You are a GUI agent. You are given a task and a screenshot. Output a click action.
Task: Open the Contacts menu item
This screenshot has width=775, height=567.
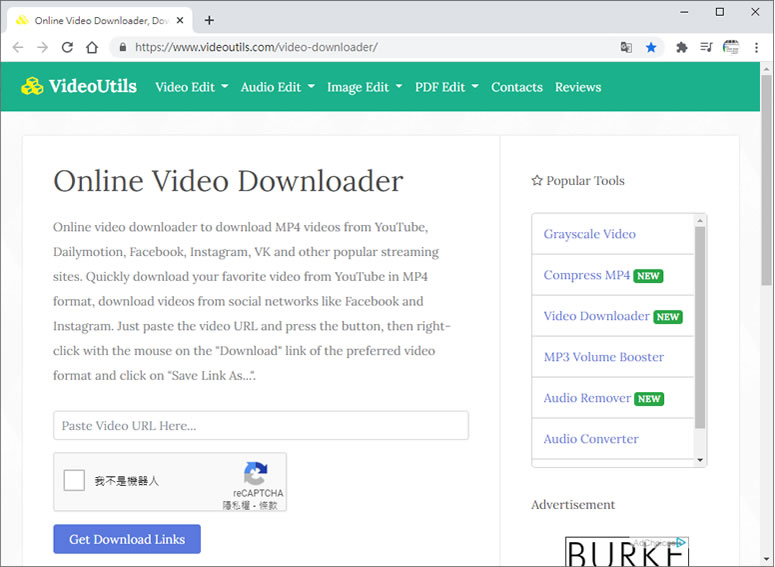tap(517, 87)
